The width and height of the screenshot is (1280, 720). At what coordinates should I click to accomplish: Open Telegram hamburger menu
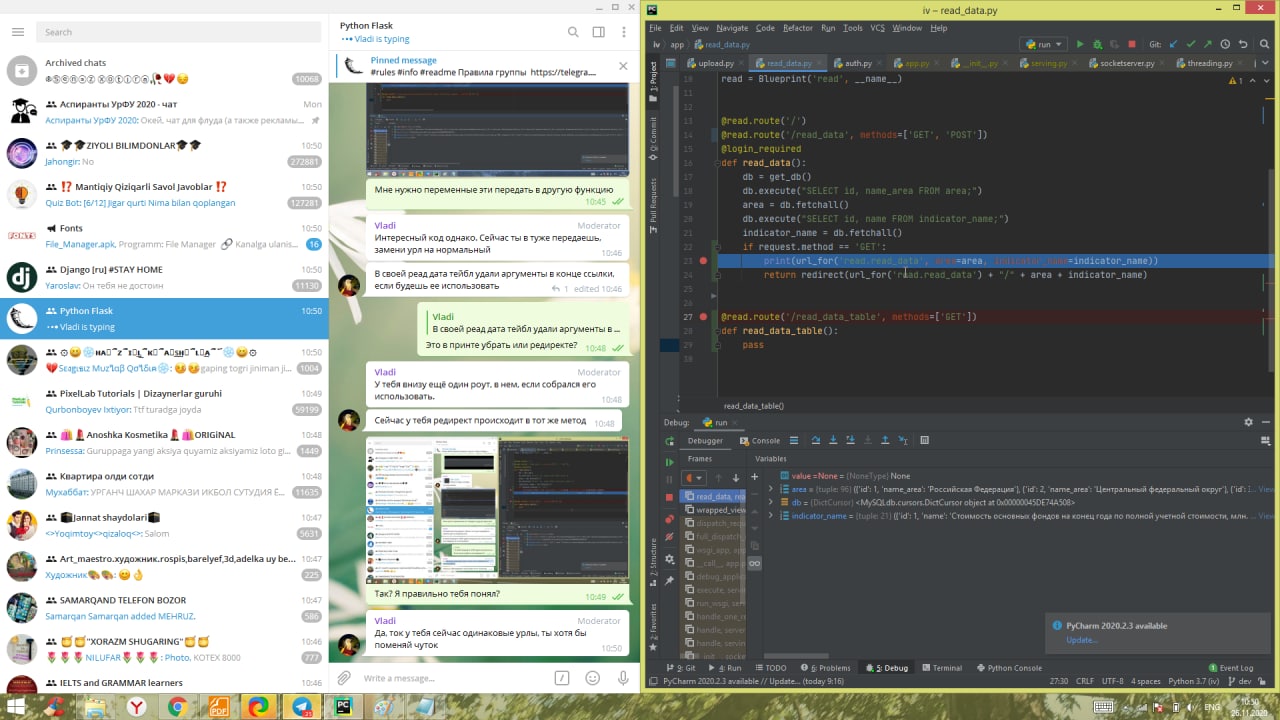pos(17,32)
